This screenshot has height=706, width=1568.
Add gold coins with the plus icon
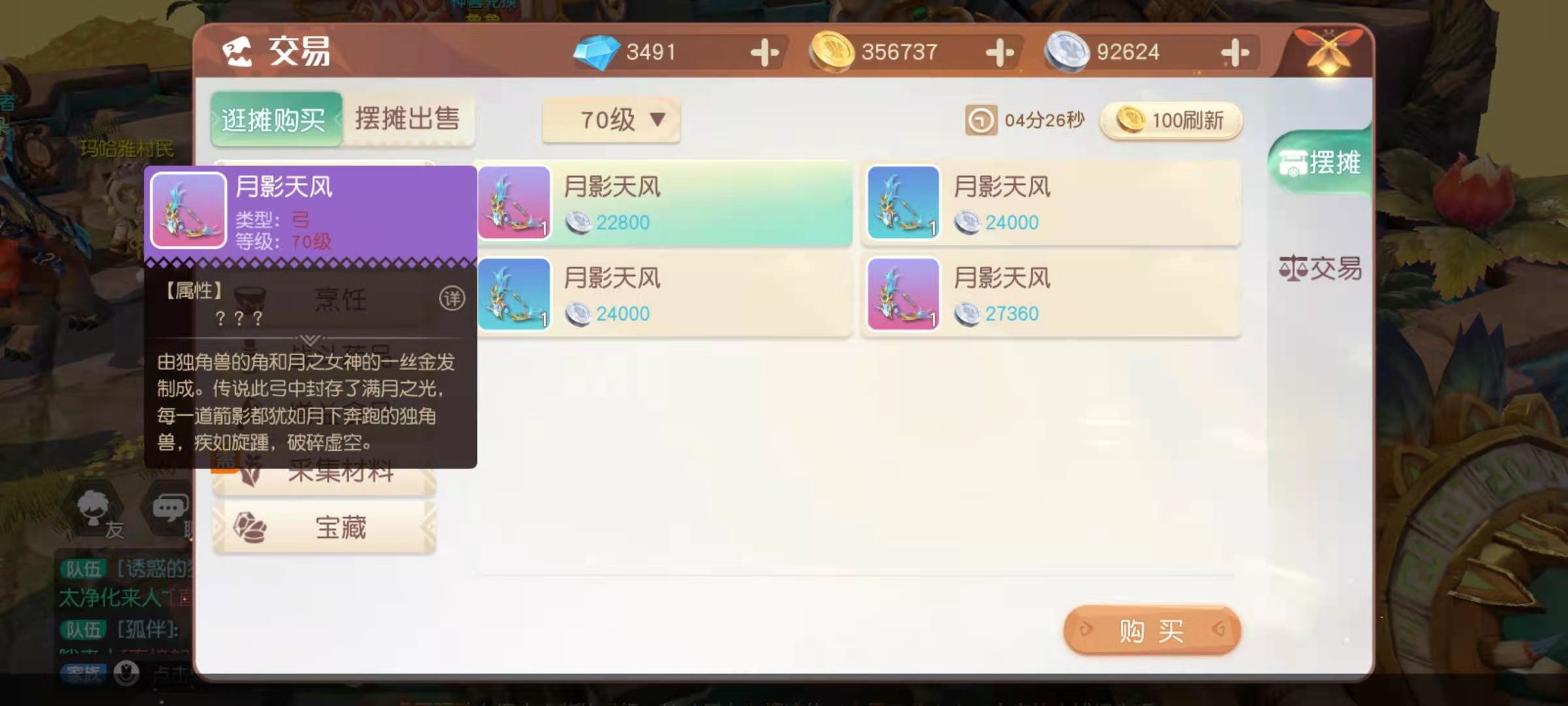click(1000, 52)
